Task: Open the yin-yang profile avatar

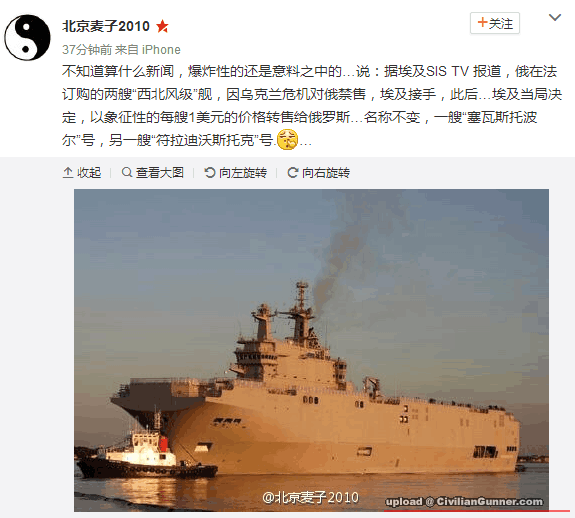Action: point(28,37)
